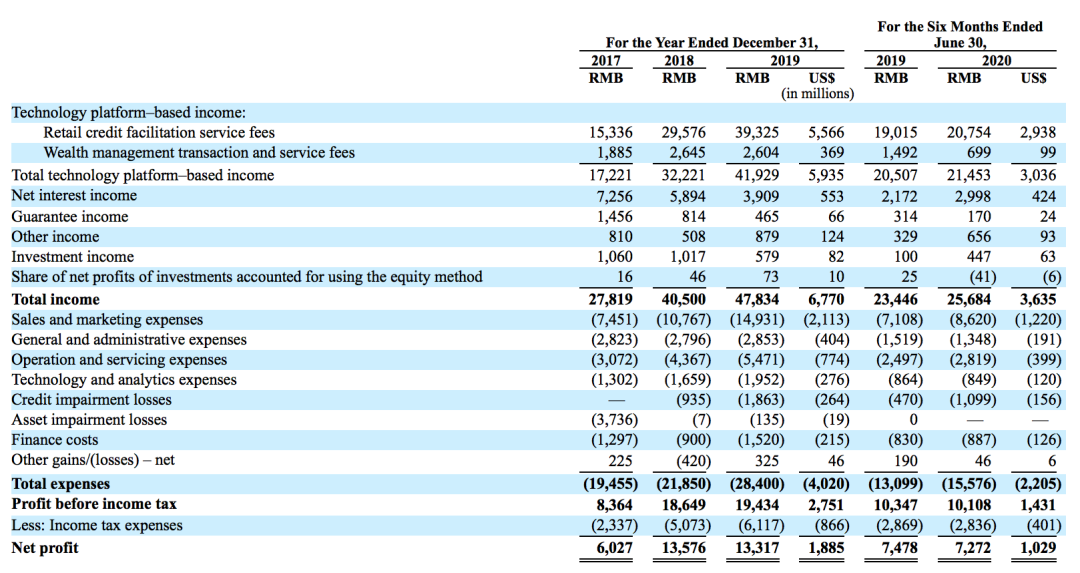Select 'Wealth management transaction and service fees' label
1080x573 pixels.
[199, 152]
